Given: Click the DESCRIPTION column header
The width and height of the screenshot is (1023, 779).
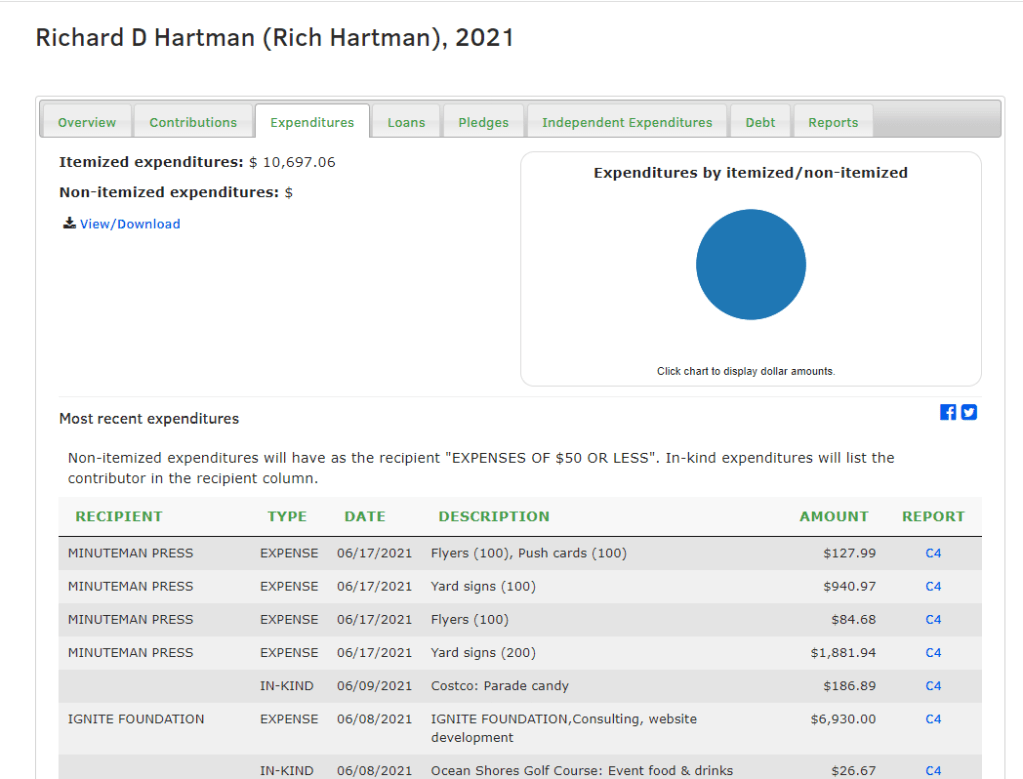Looking at the screenshot, I should (494, 517).
